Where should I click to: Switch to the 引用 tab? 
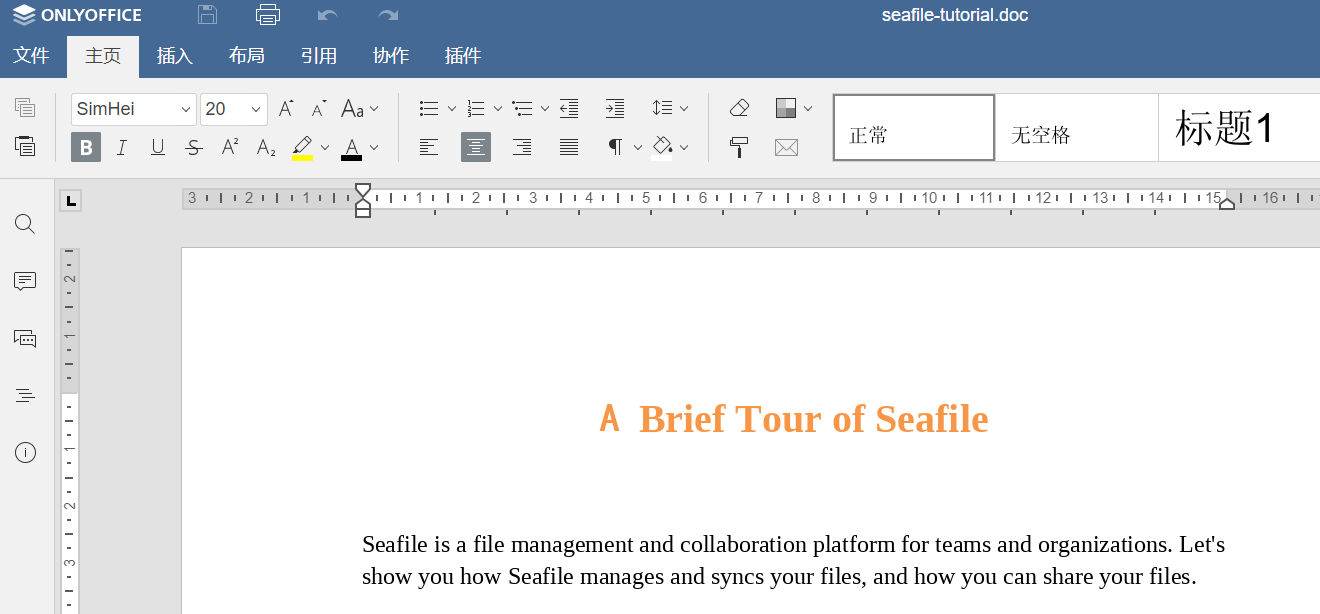[319, 56]
